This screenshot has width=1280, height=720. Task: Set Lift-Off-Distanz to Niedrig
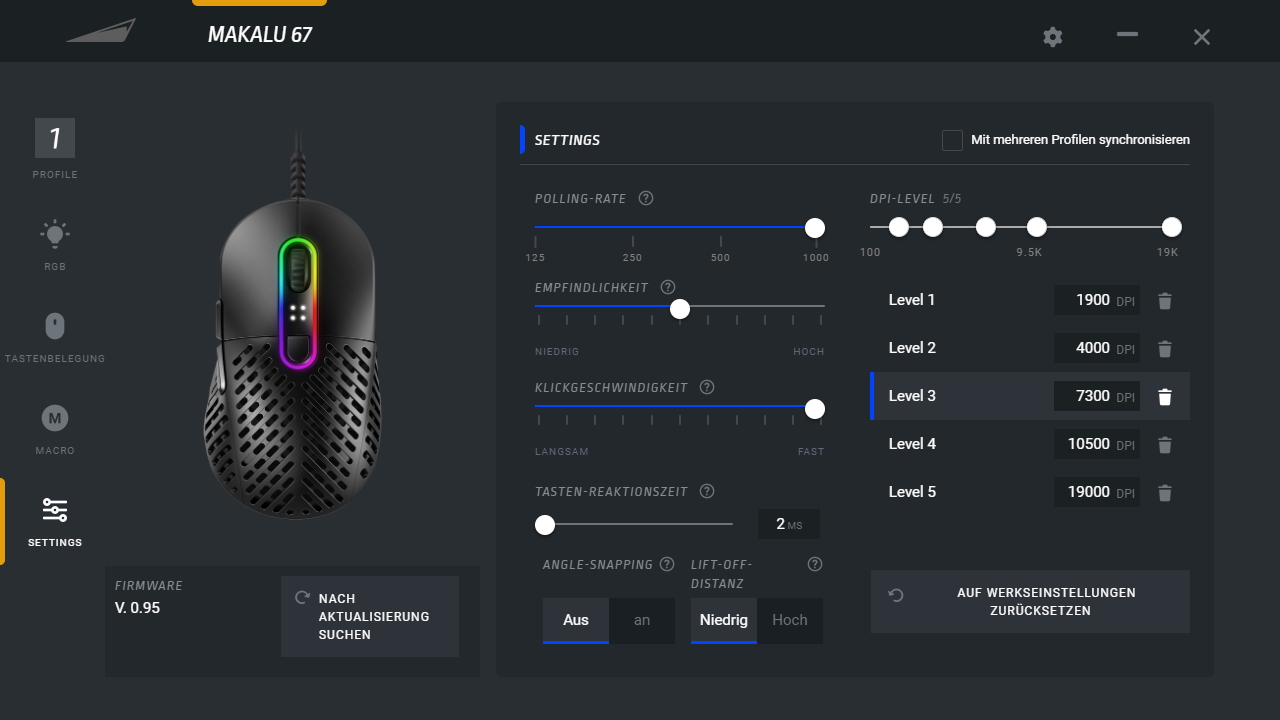pyautogui.click(x=724, y=621)
